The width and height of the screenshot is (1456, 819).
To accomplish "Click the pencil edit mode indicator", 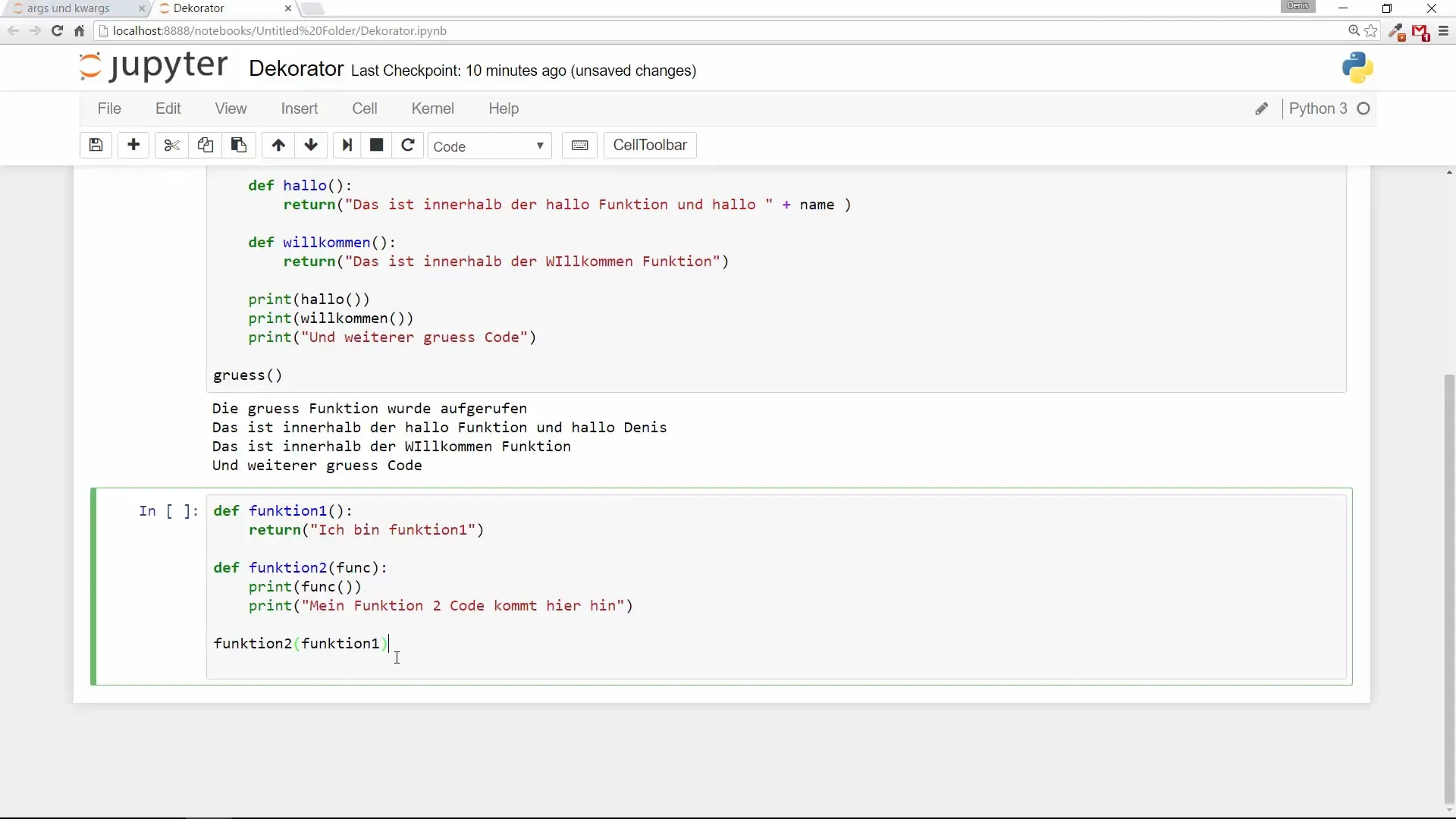I will pos(1261,108).
